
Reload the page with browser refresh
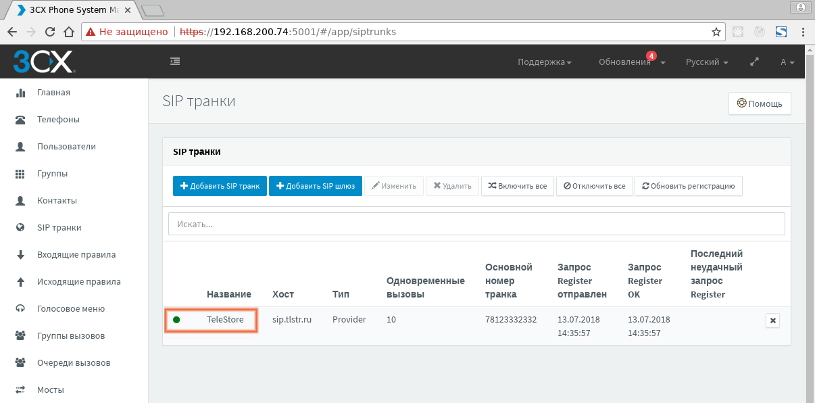click(x=50, y=32)
